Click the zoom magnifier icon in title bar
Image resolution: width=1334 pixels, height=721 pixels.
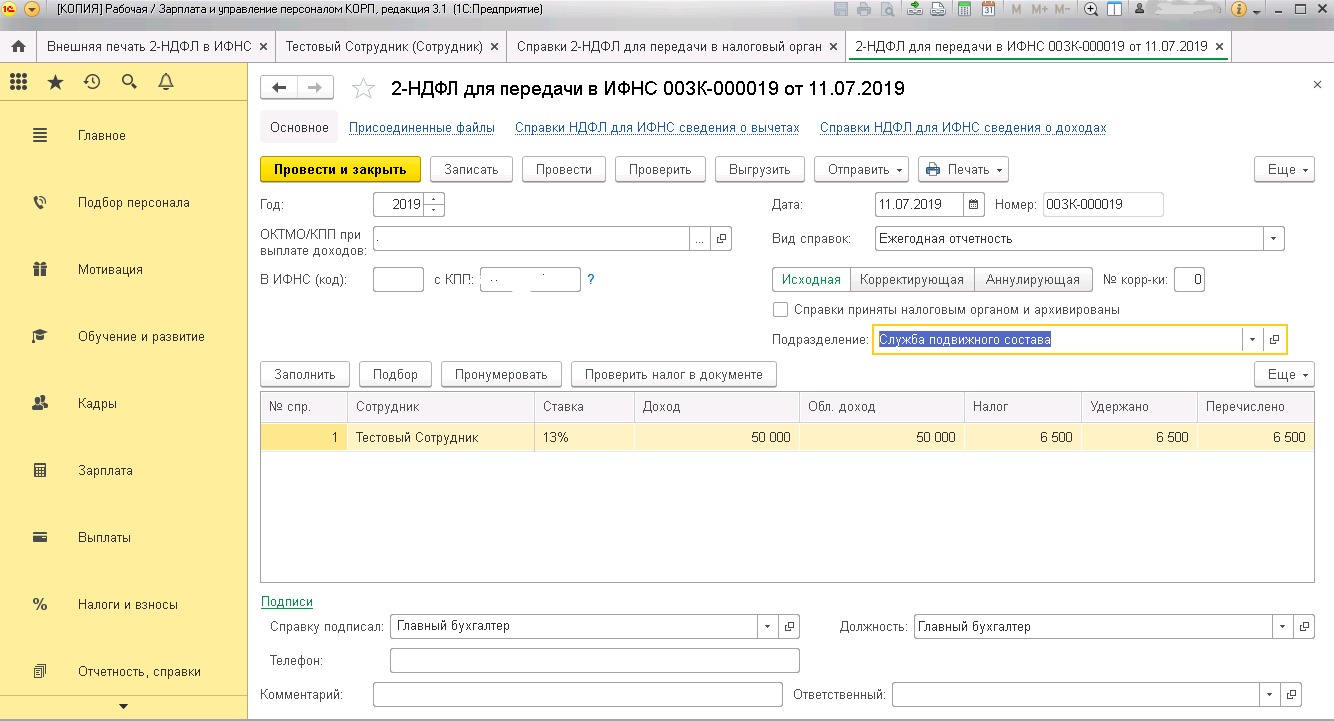point(1091,10)
